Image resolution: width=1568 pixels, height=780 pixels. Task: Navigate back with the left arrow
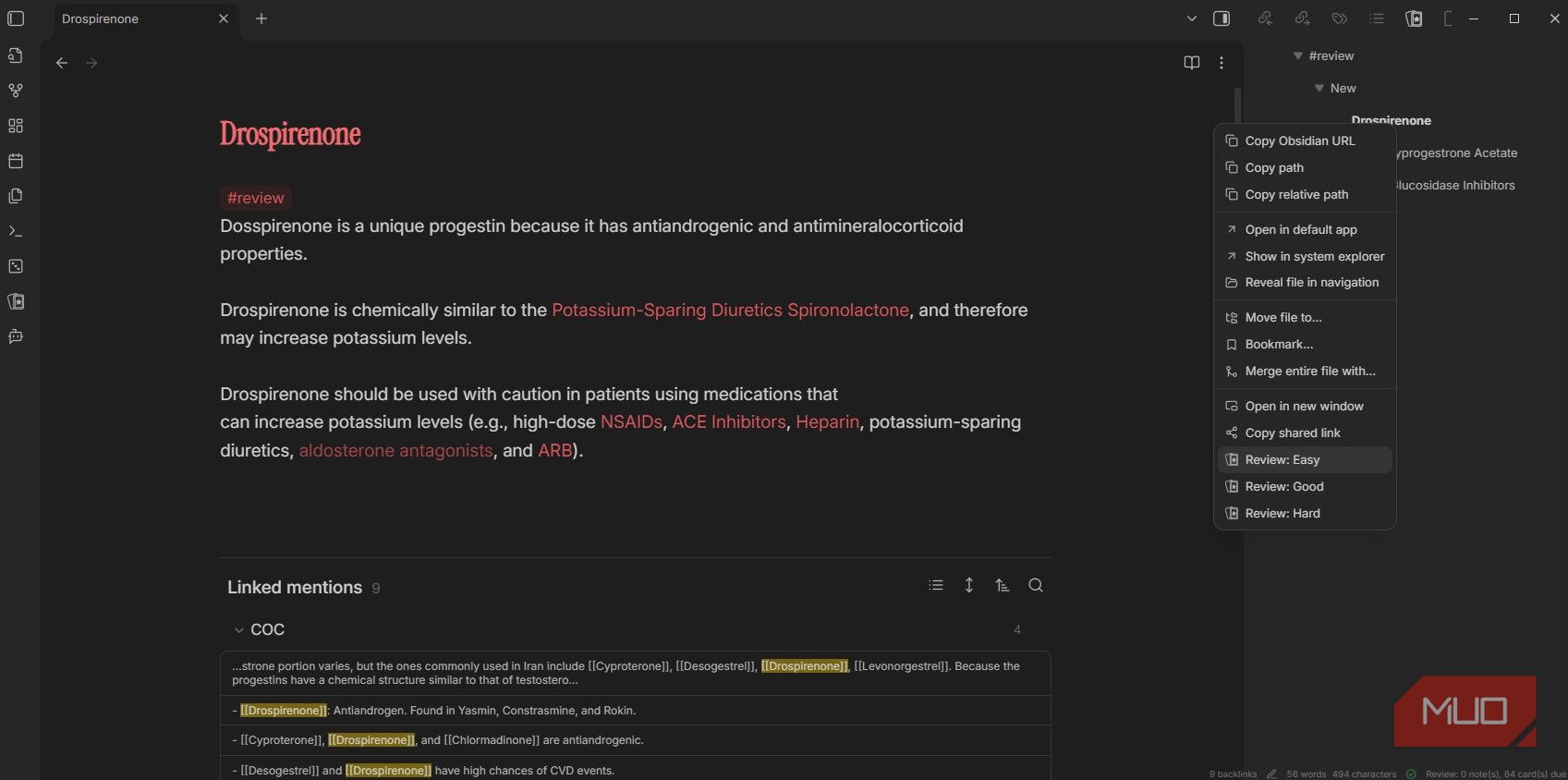(x=62, y=63)
